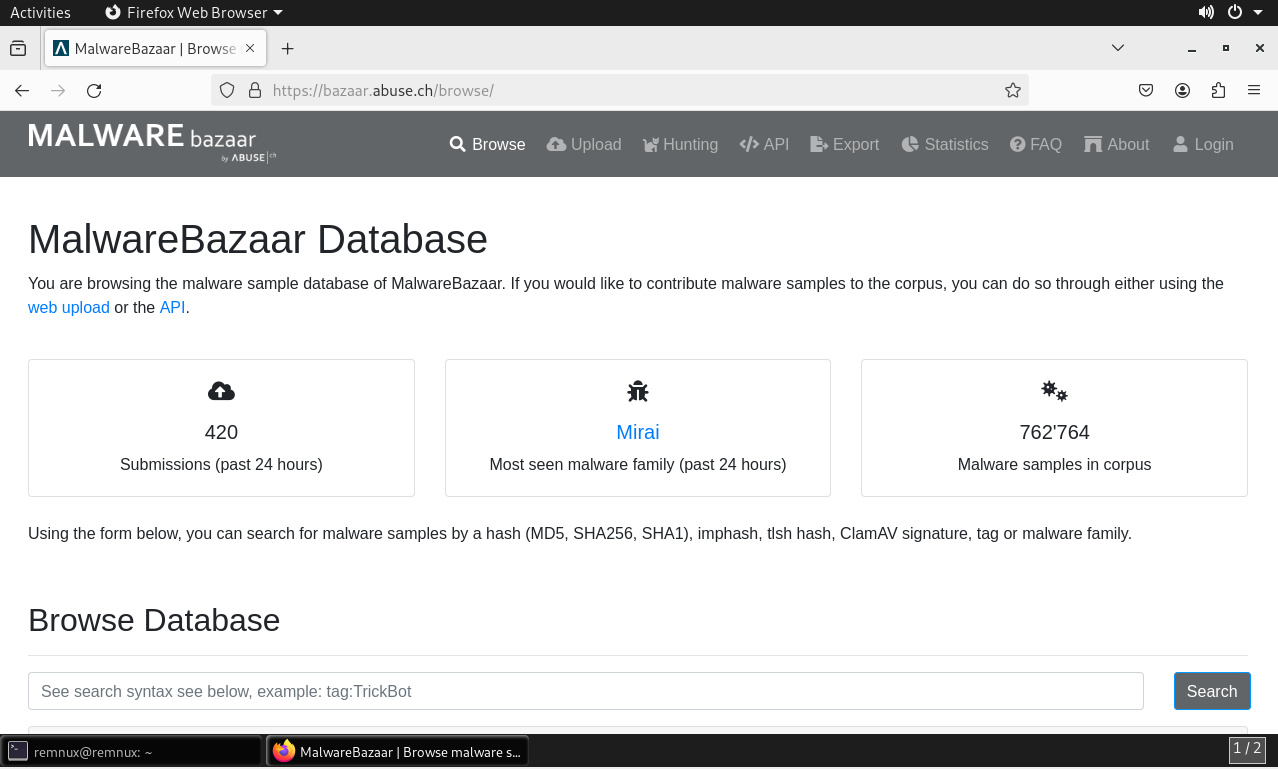Open the Firefox extensions puzzle icon
This screenshot has width=1278, height=769.
click(x=1218, y=90)
